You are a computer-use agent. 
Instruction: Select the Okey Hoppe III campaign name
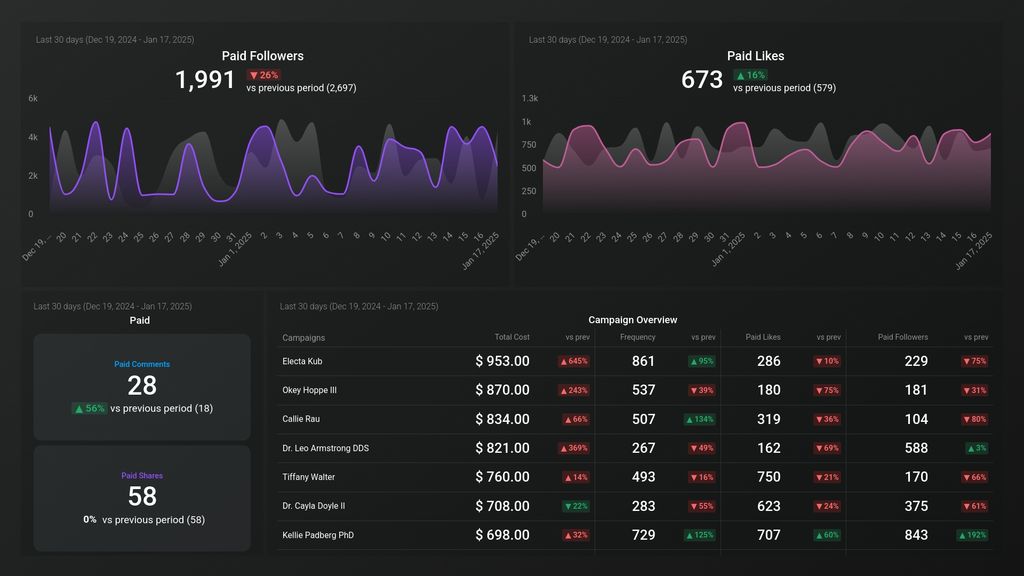pos(309,390)
